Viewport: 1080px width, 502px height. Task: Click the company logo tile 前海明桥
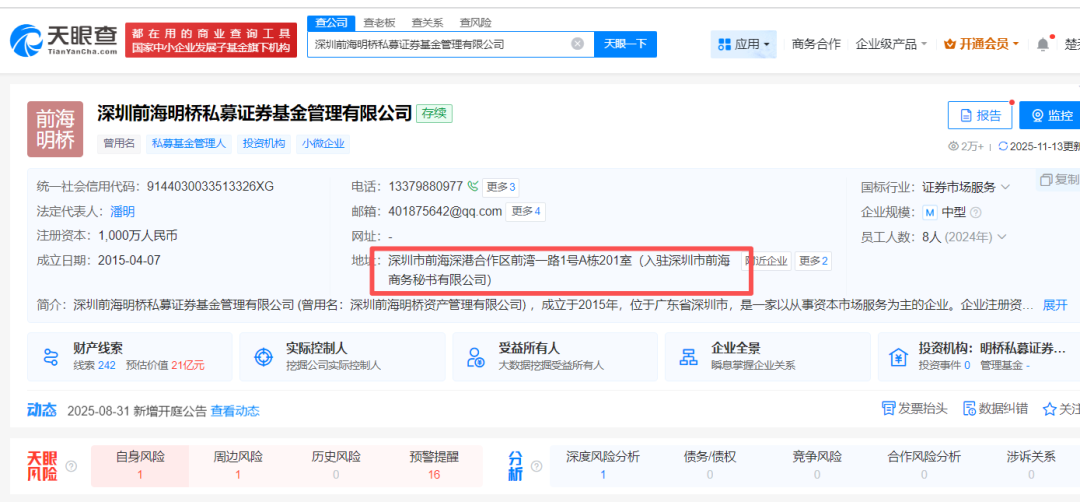pyautogui.click(x=55, y=129)
